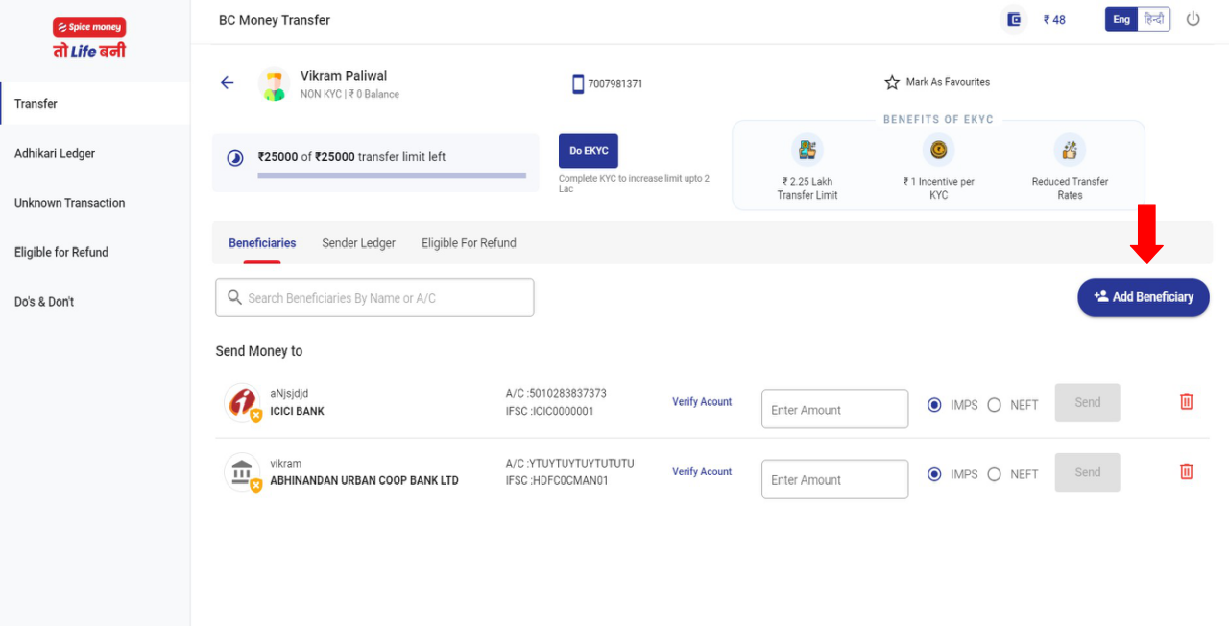
Task: Click the Mark As Favourites star
Action: [892, 82]
